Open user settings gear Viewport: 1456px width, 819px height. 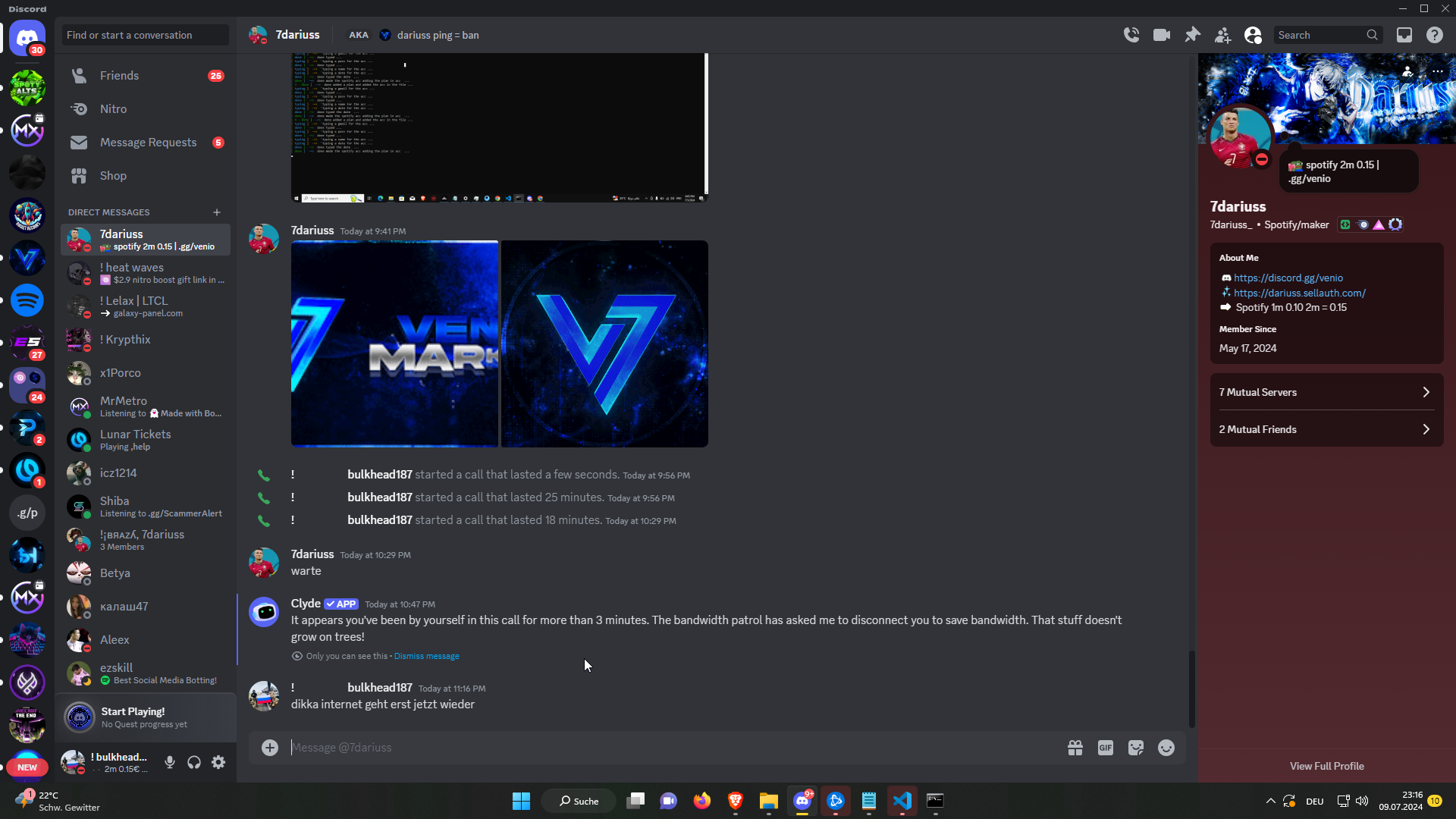[218, 762]
